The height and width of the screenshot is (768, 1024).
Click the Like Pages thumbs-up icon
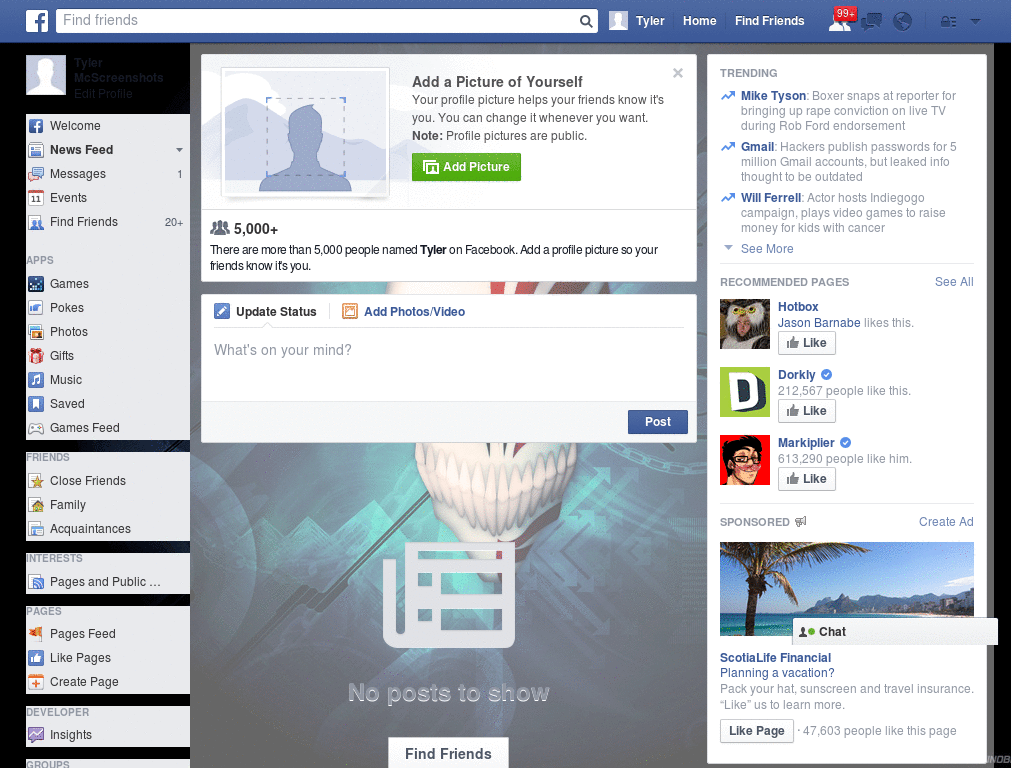36,658
